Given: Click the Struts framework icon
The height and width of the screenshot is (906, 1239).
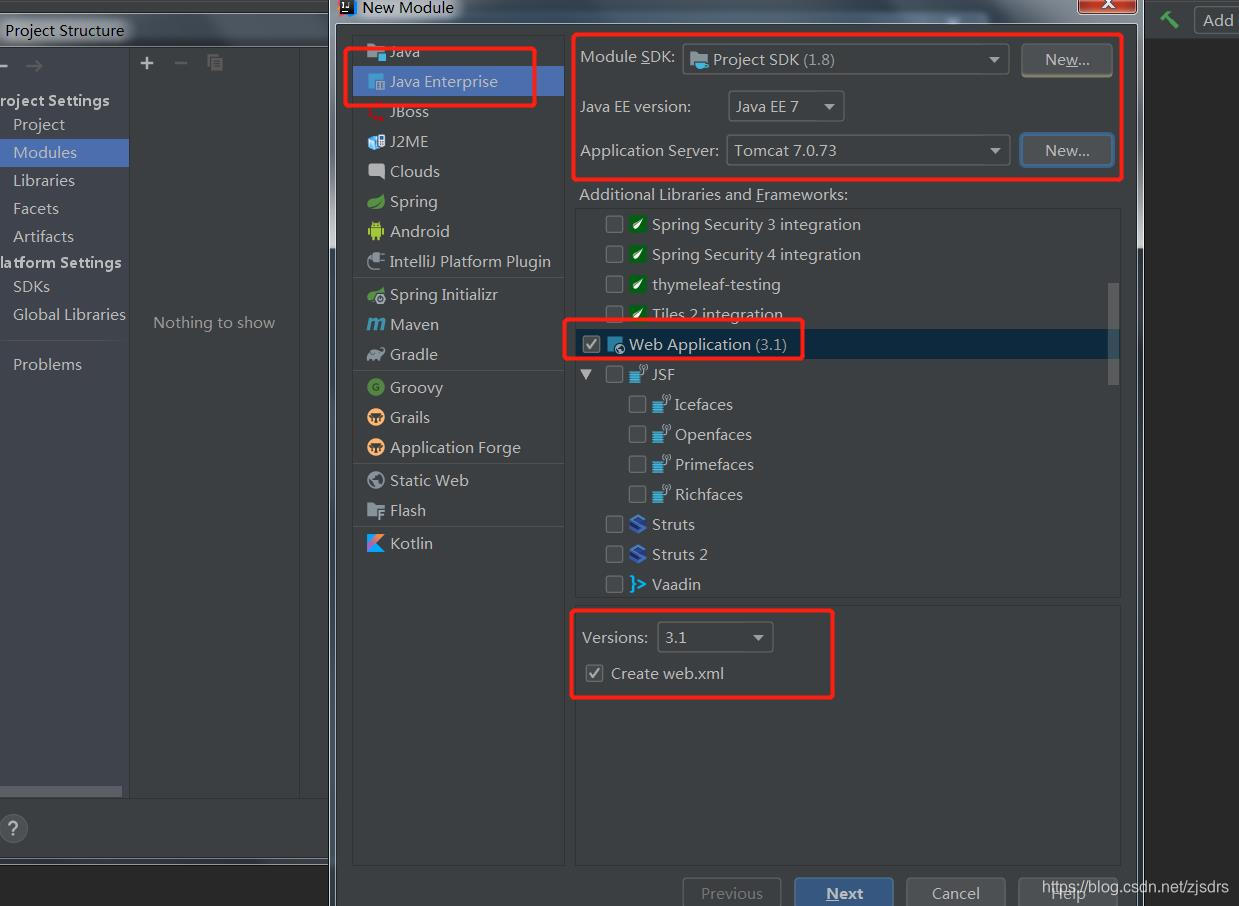Looking at the screenshot, I should [638, 525].
